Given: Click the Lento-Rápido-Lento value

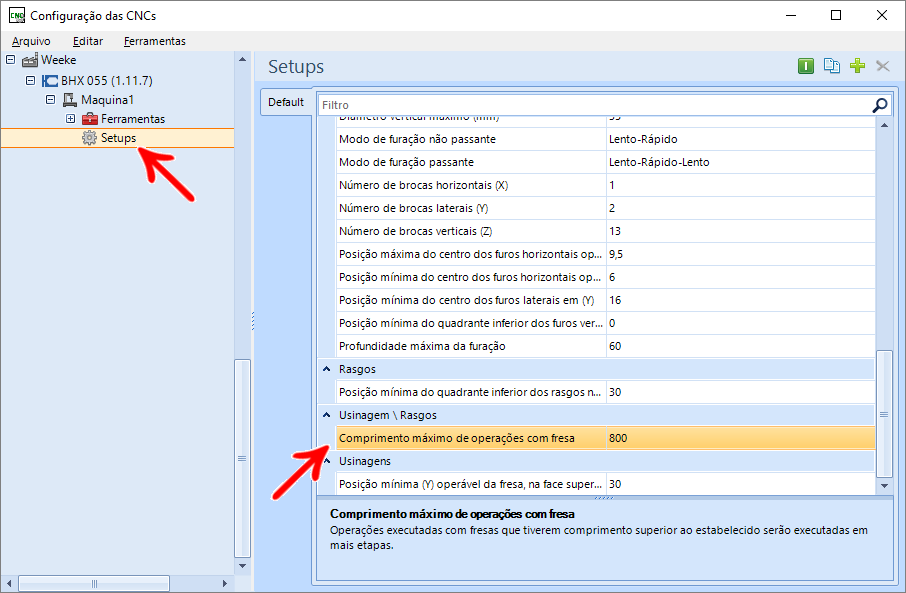Looking at the screenshot, I should point(659,162).
